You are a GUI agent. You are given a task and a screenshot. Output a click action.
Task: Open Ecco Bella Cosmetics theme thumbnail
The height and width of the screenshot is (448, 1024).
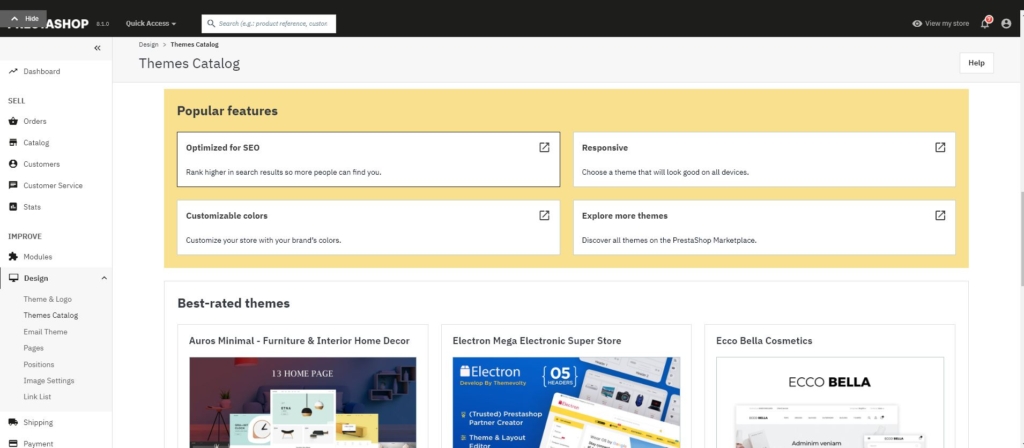tap(830, 402)
